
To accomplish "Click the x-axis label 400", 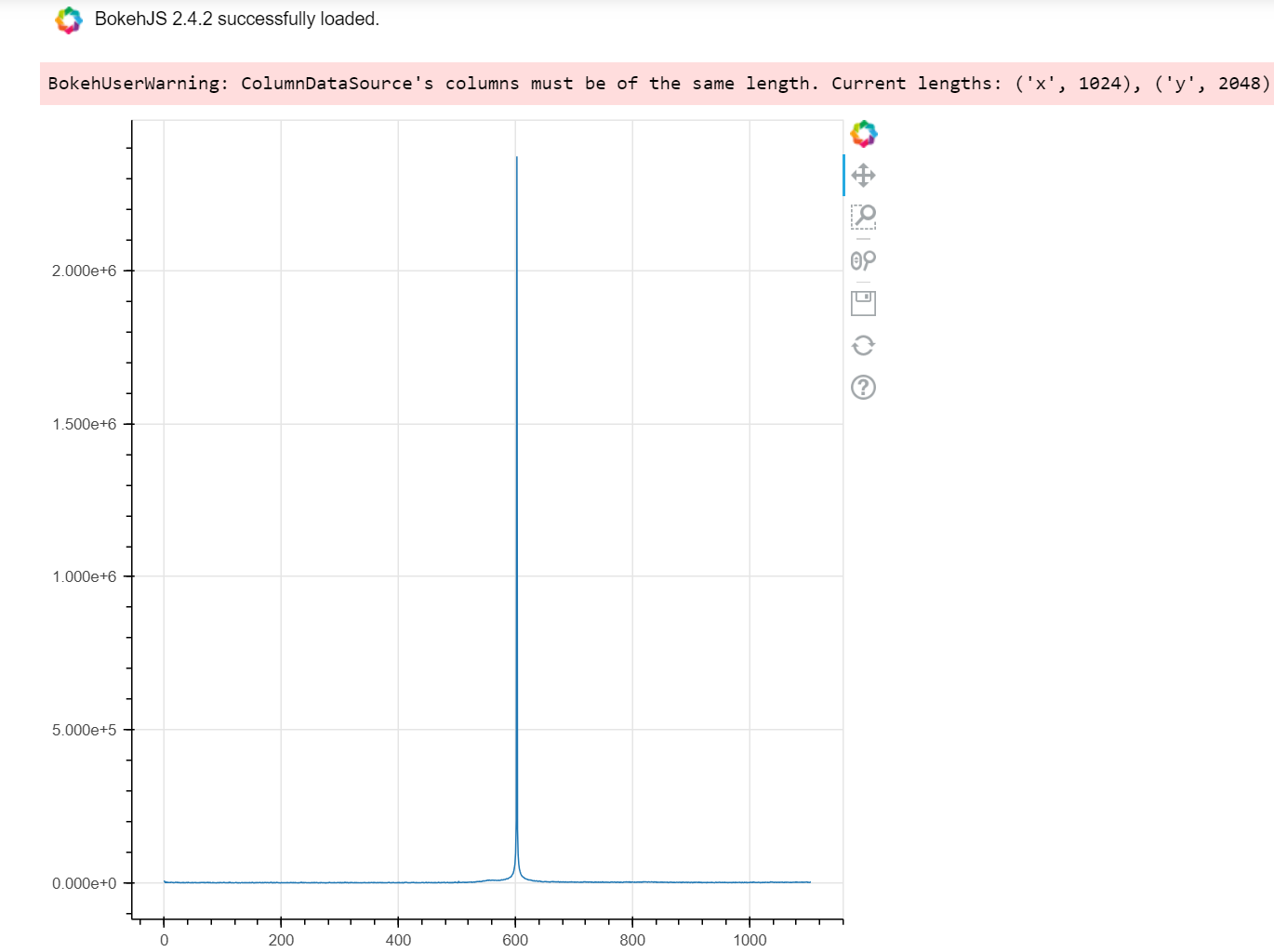I will pyautogui.click(x=398, y=940).
